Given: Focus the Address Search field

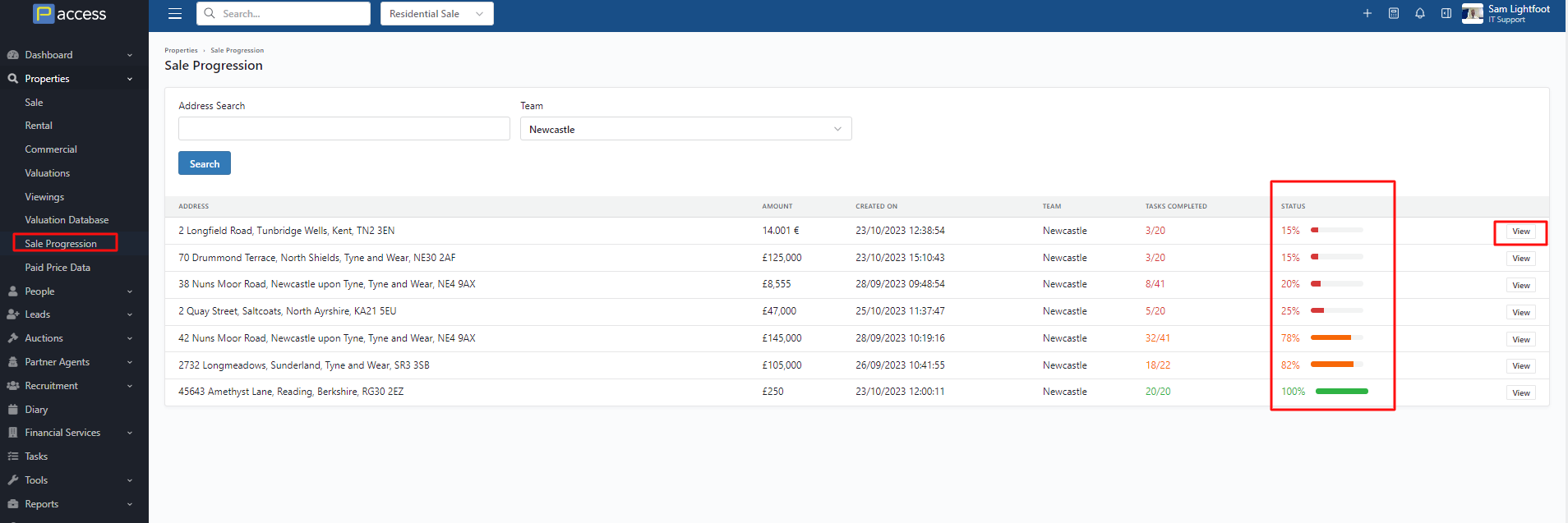Looking at the screenshot, I should 344,129.
